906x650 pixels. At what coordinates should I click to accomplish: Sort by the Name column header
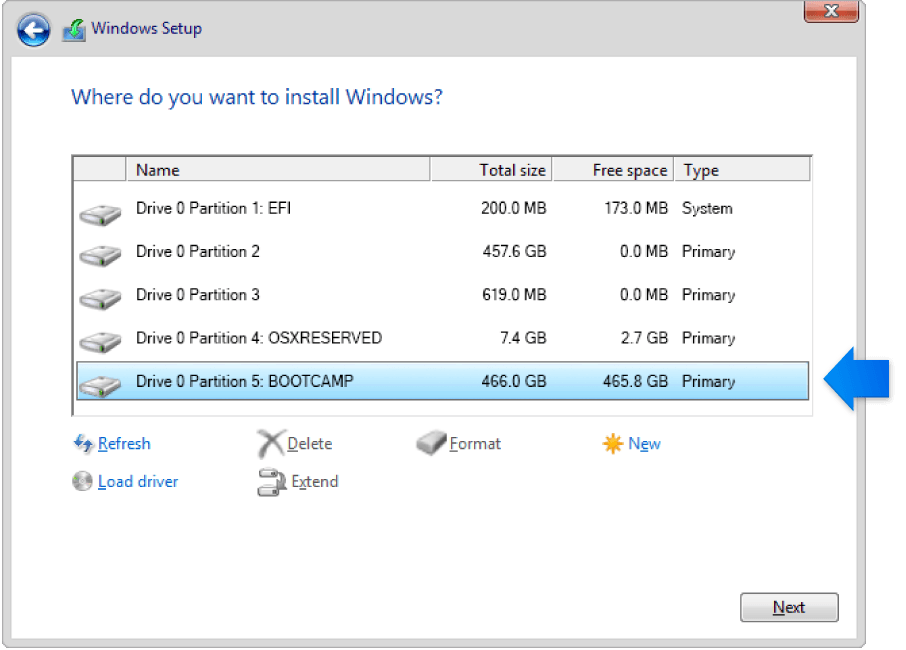[x=277, y=170]
